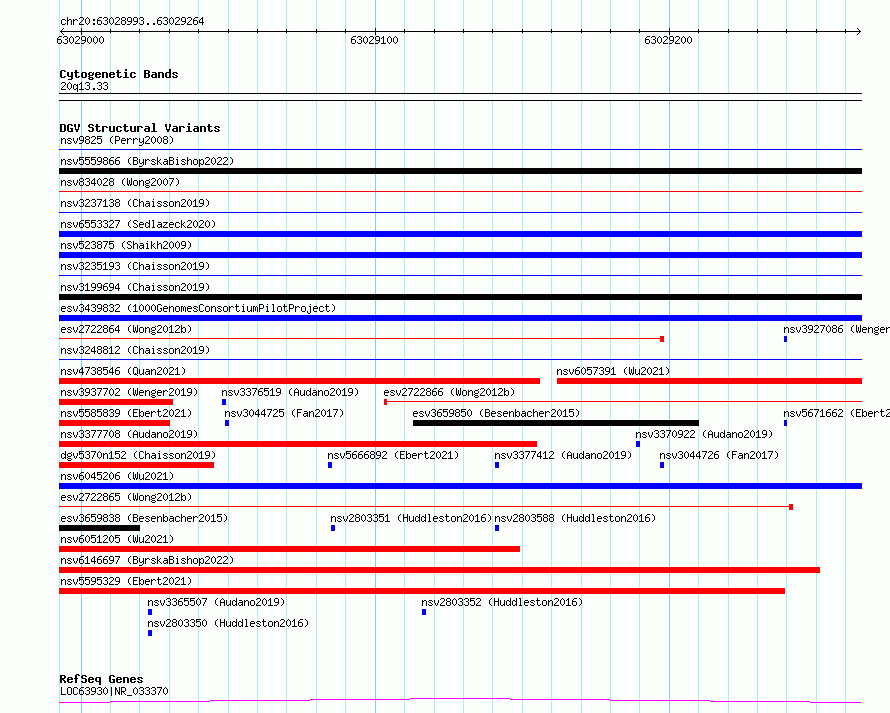Image resolution: width=890 pixels, height=713 pixels.
Task: Open nsv523875 (Shaikh2009) variant label
Action: tap(126, 245)
